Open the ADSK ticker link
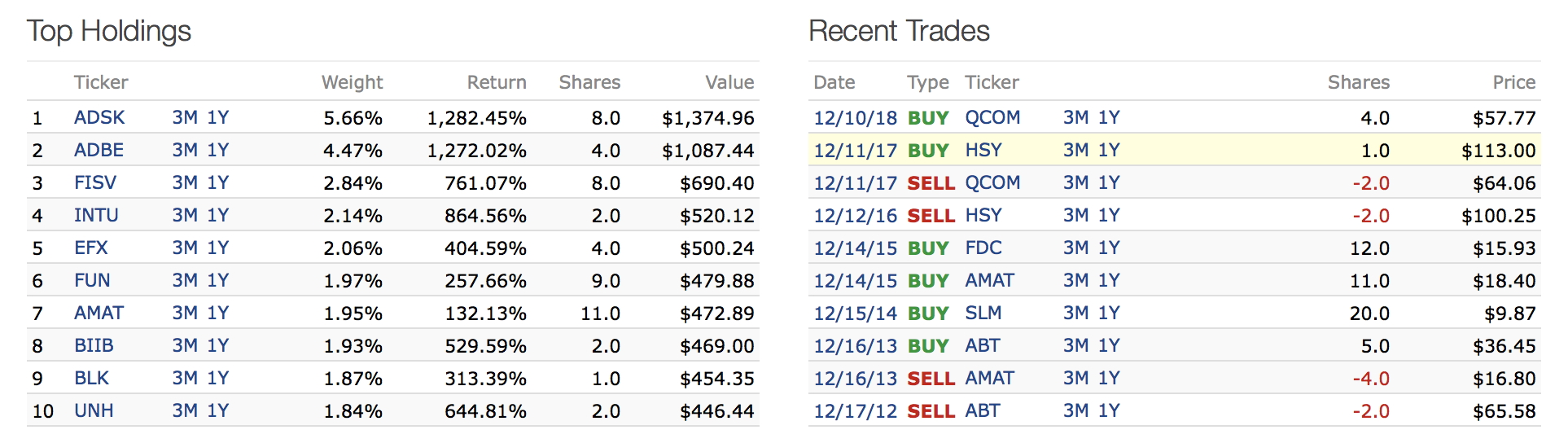Viewport: 1568px width, 443px height. pyautogui.click(x=99, y=118)
